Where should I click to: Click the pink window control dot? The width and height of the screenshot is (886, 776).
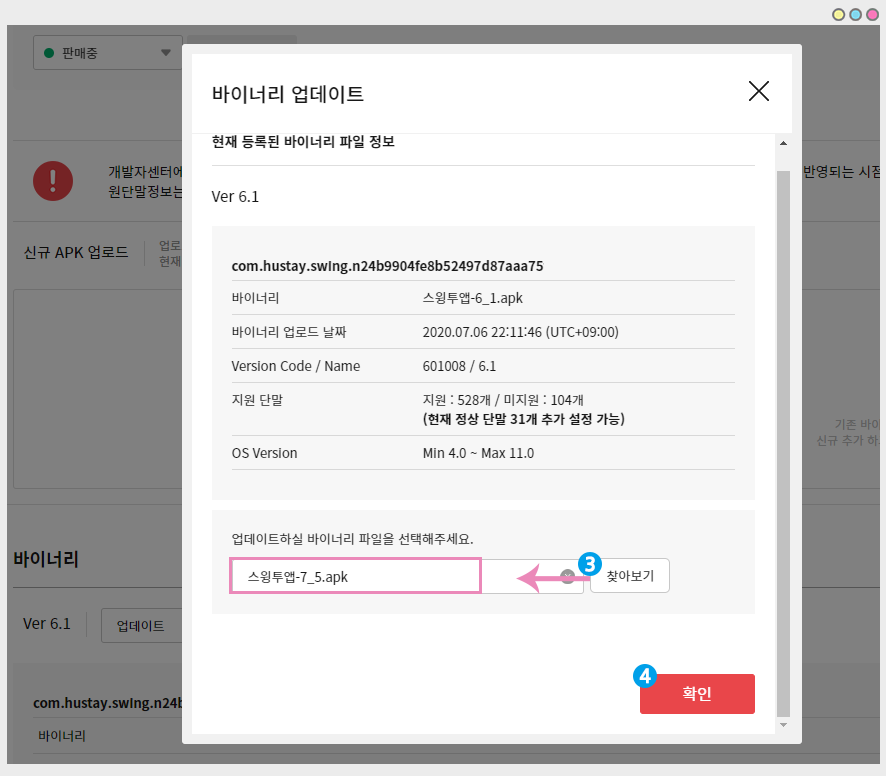click(x=872, y=14)
